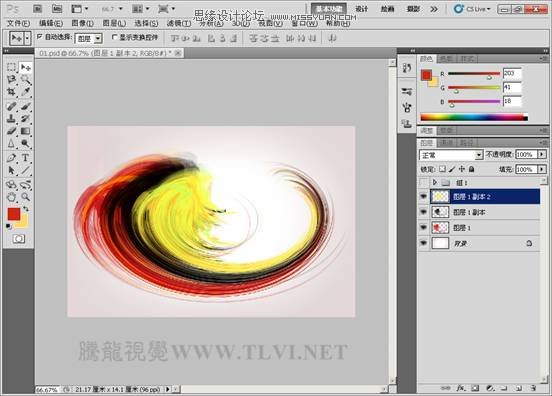Pick a color from the spectrum ramp

[474, 117]
